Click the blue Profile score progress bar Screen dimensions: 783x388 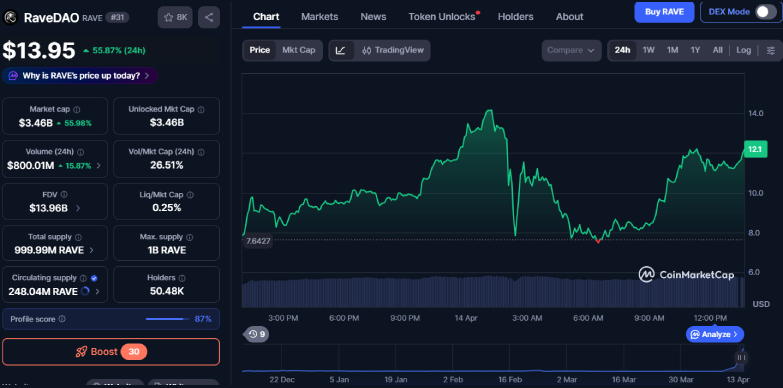(x=167, y=319)
